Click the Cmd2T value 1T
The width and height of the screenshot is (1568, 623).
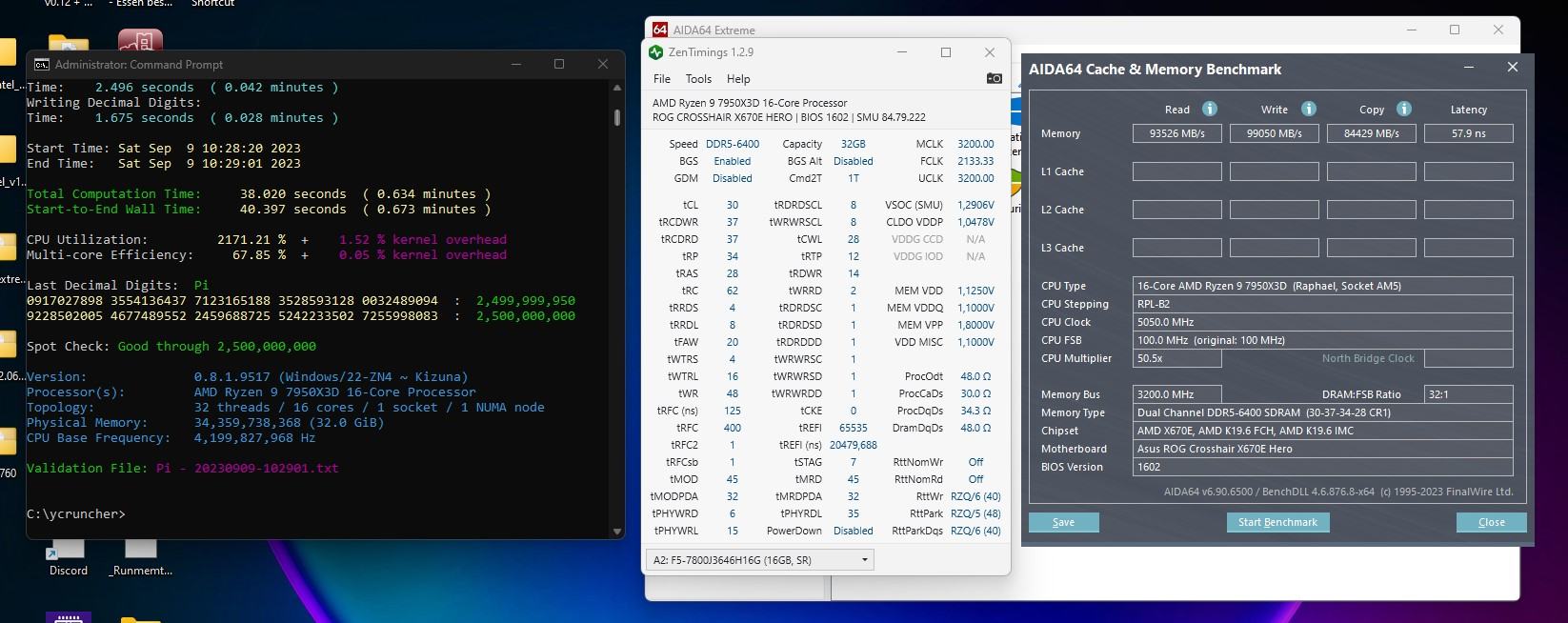853,178
